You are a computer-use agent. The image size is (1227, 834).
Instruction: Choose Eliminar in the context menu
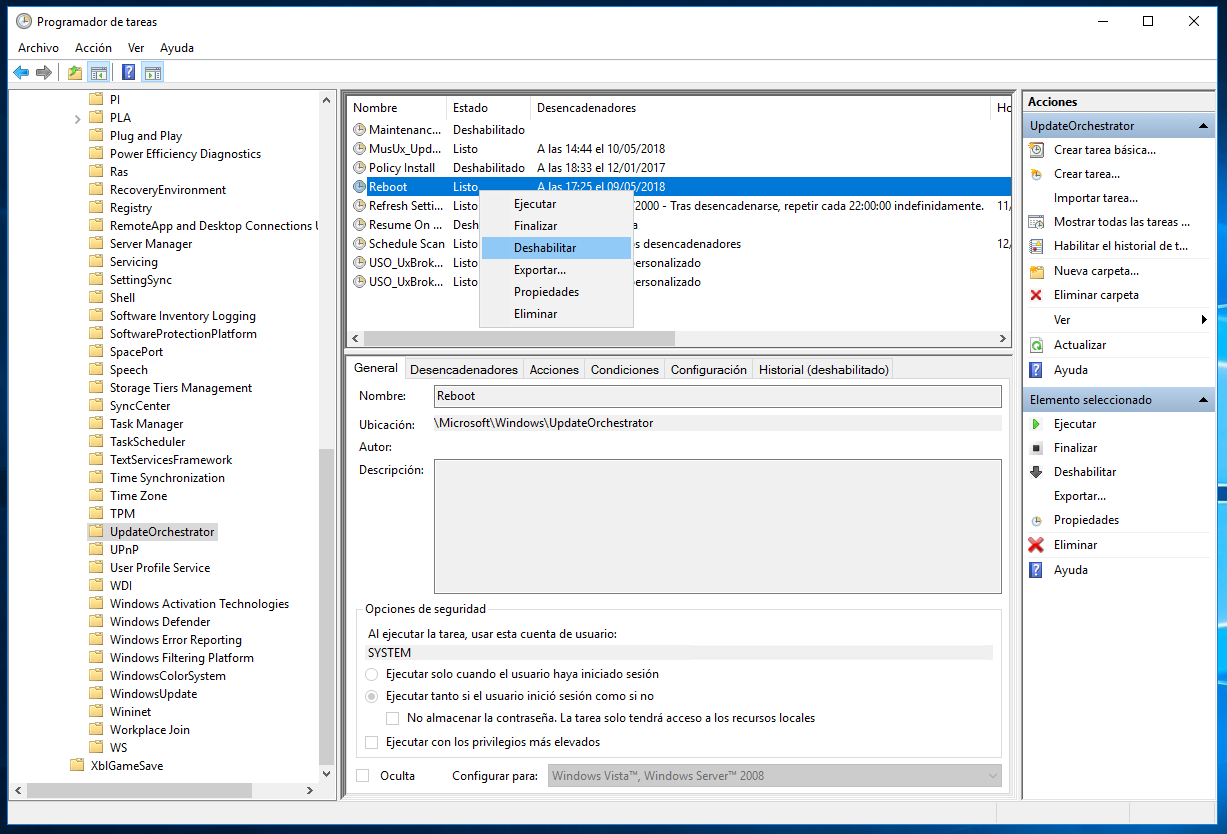coord(556,314)
